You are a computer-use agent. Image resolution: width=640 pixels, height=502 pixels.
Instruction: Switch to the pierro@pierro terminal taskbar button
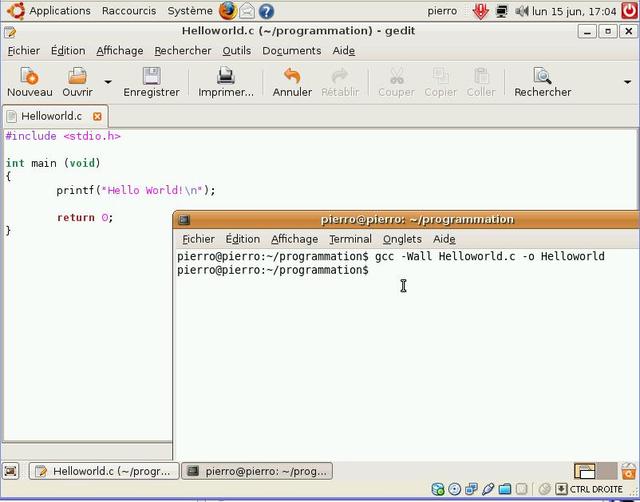[x=257, y=471]
